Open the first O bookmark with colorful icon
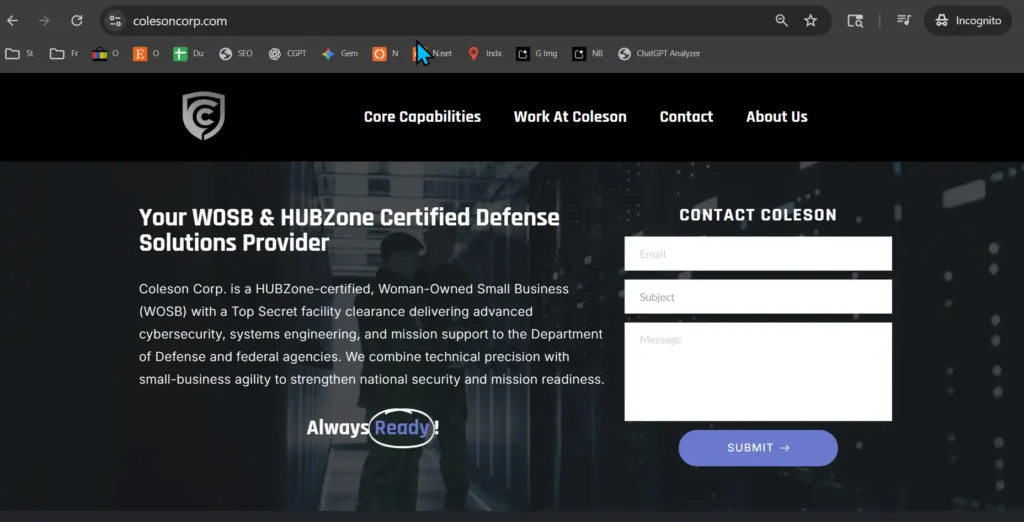The image size is (1024, 522). point(105,54)
